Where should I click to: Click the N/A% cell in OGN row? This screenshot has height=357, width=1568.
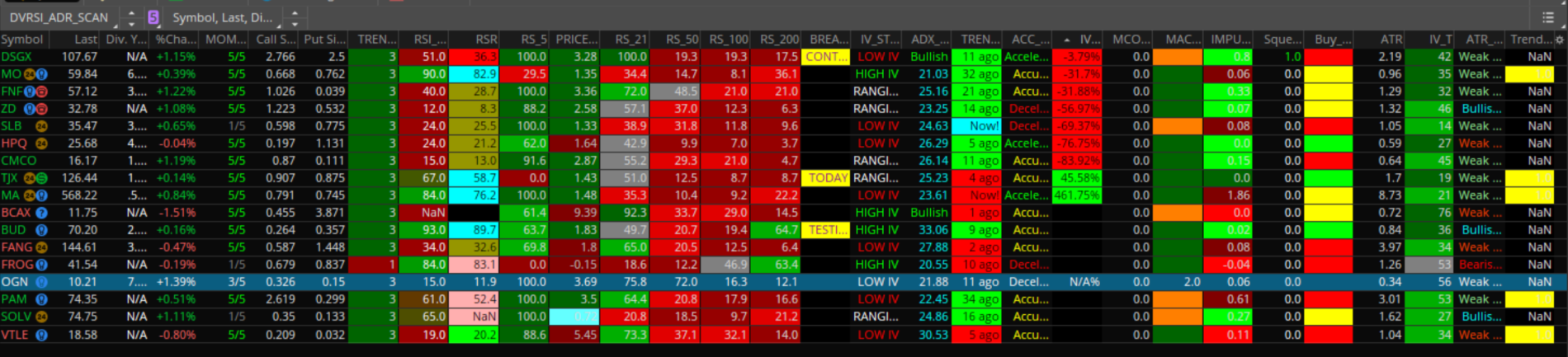point(1084,282)
